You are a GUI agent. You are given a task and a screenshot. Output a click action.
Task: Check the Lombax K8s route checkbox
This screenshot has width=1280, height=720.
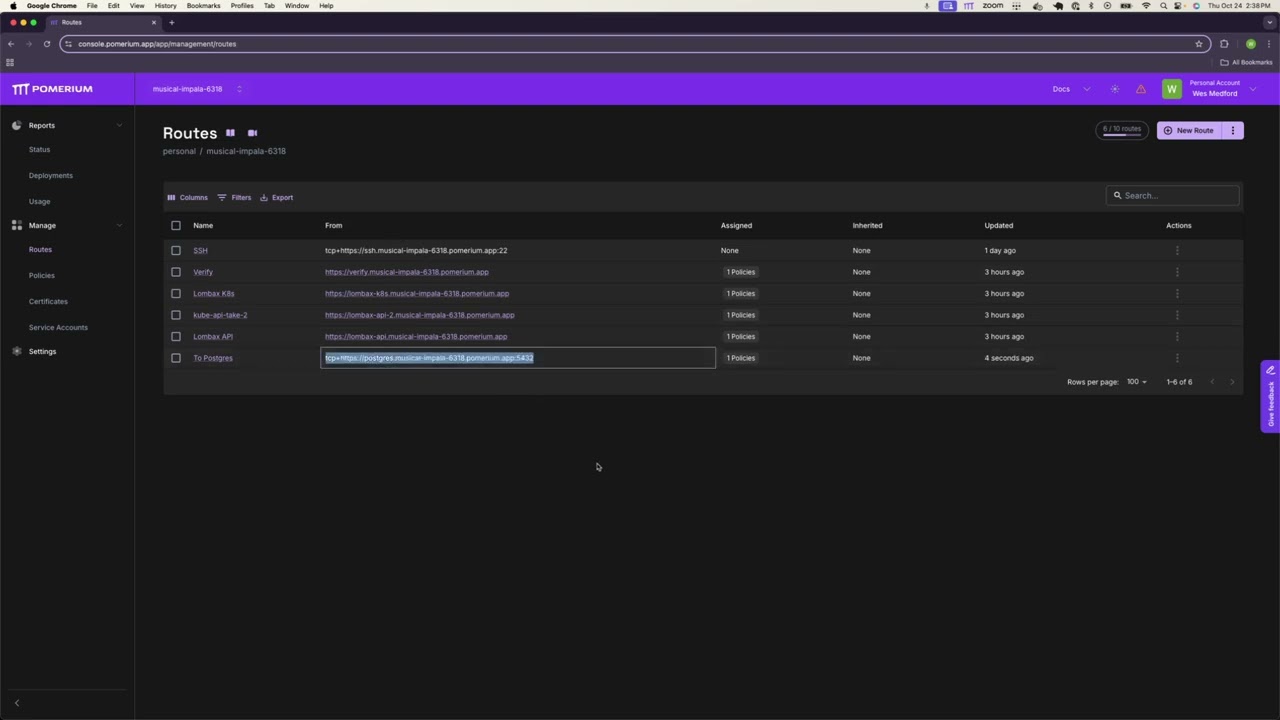[x=176, y=293]
